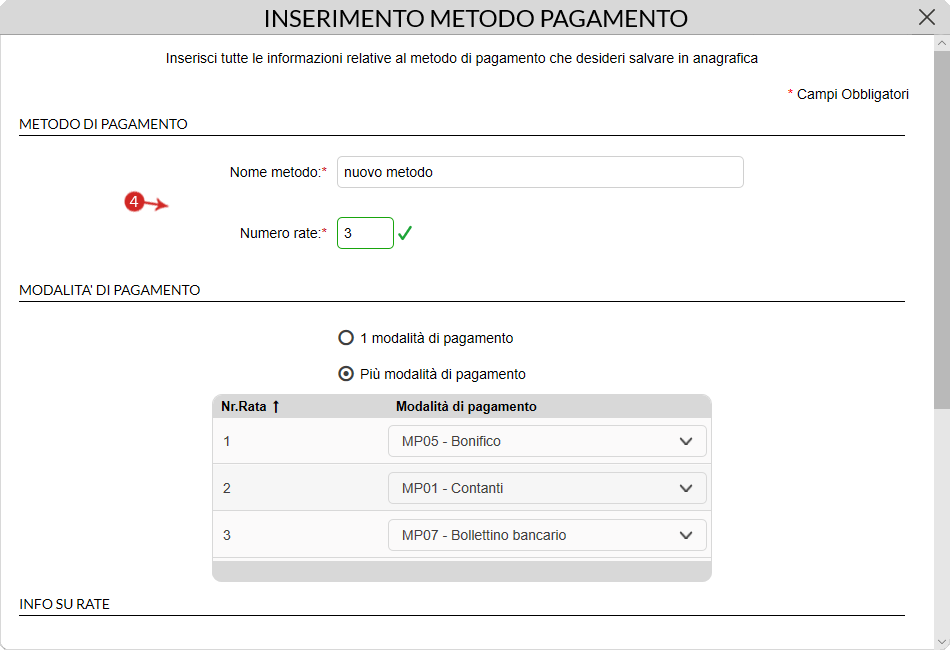Viewport: 950px width, 650px height.
Task: Select 'Più modalità di pagamento' radio option
Action: pos(346,374)
